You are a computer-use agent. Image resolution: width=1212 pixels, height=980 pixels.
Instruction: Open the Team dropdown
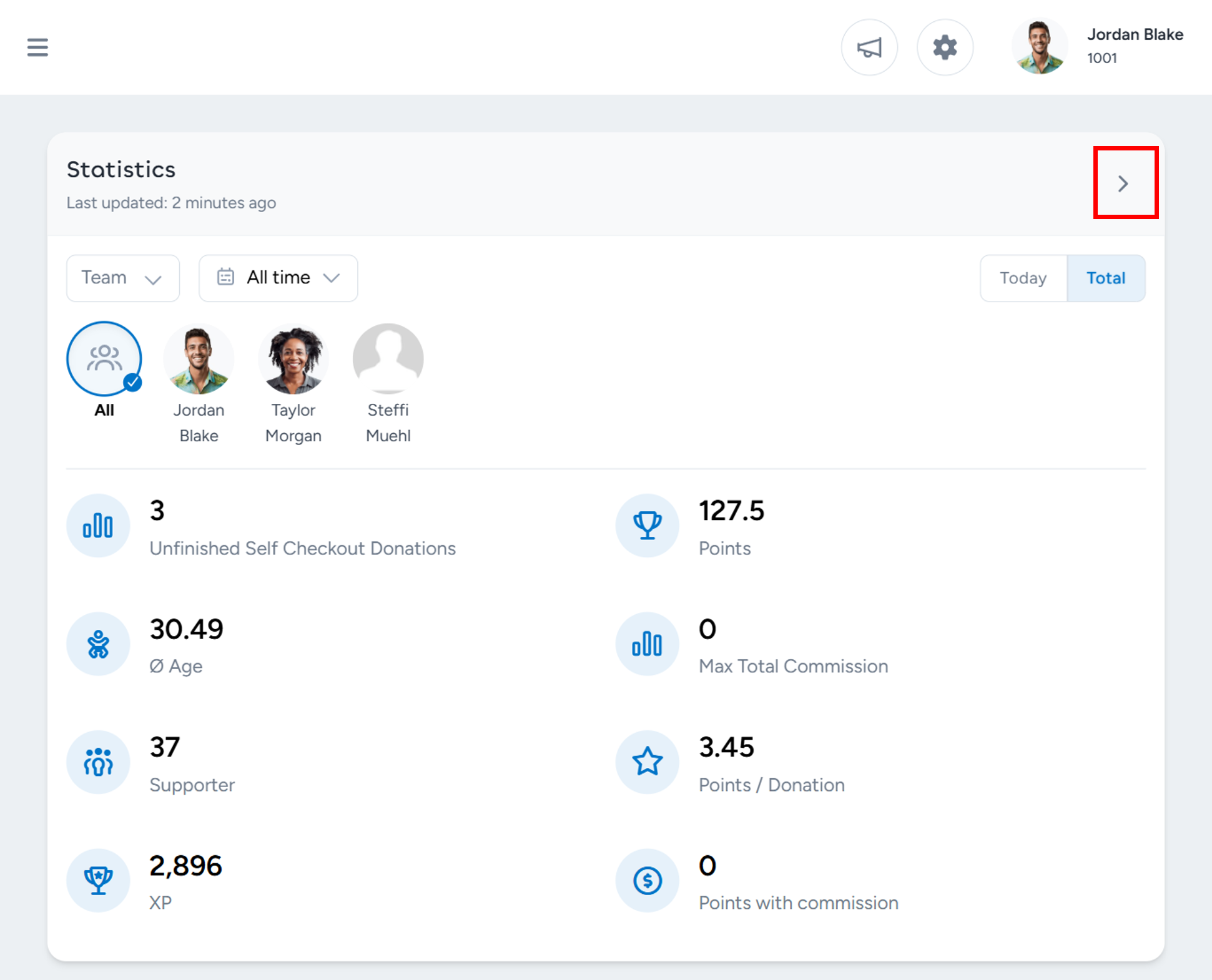coord(123,278)
